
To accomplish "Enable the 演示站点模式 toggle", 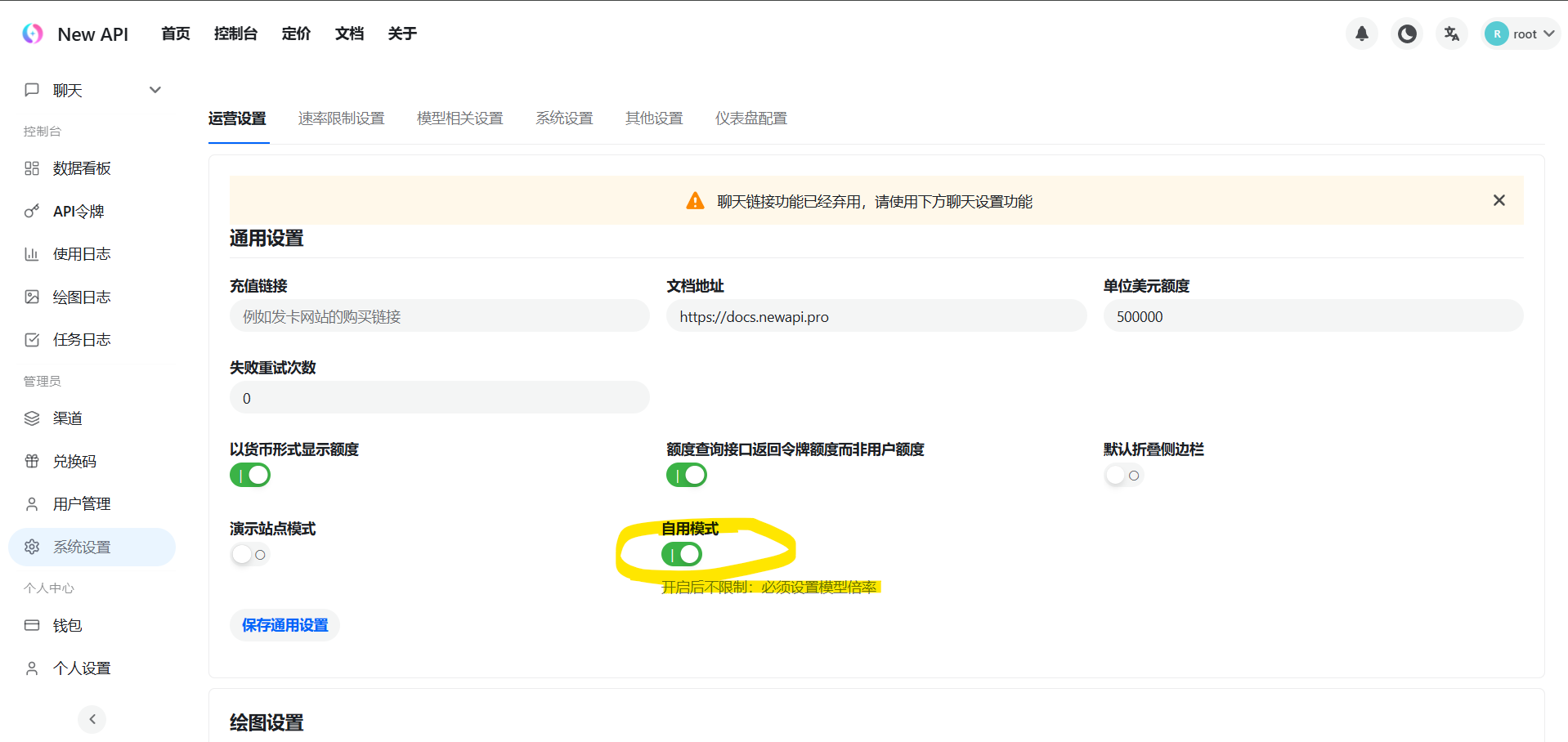I will tap(250, 555).
